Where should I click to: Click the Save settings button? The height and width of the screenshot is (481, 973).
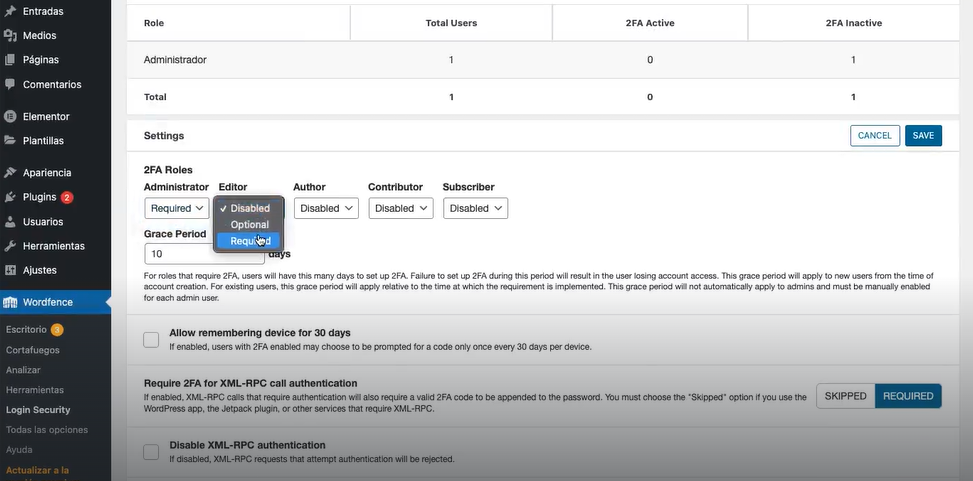point(923,135)
